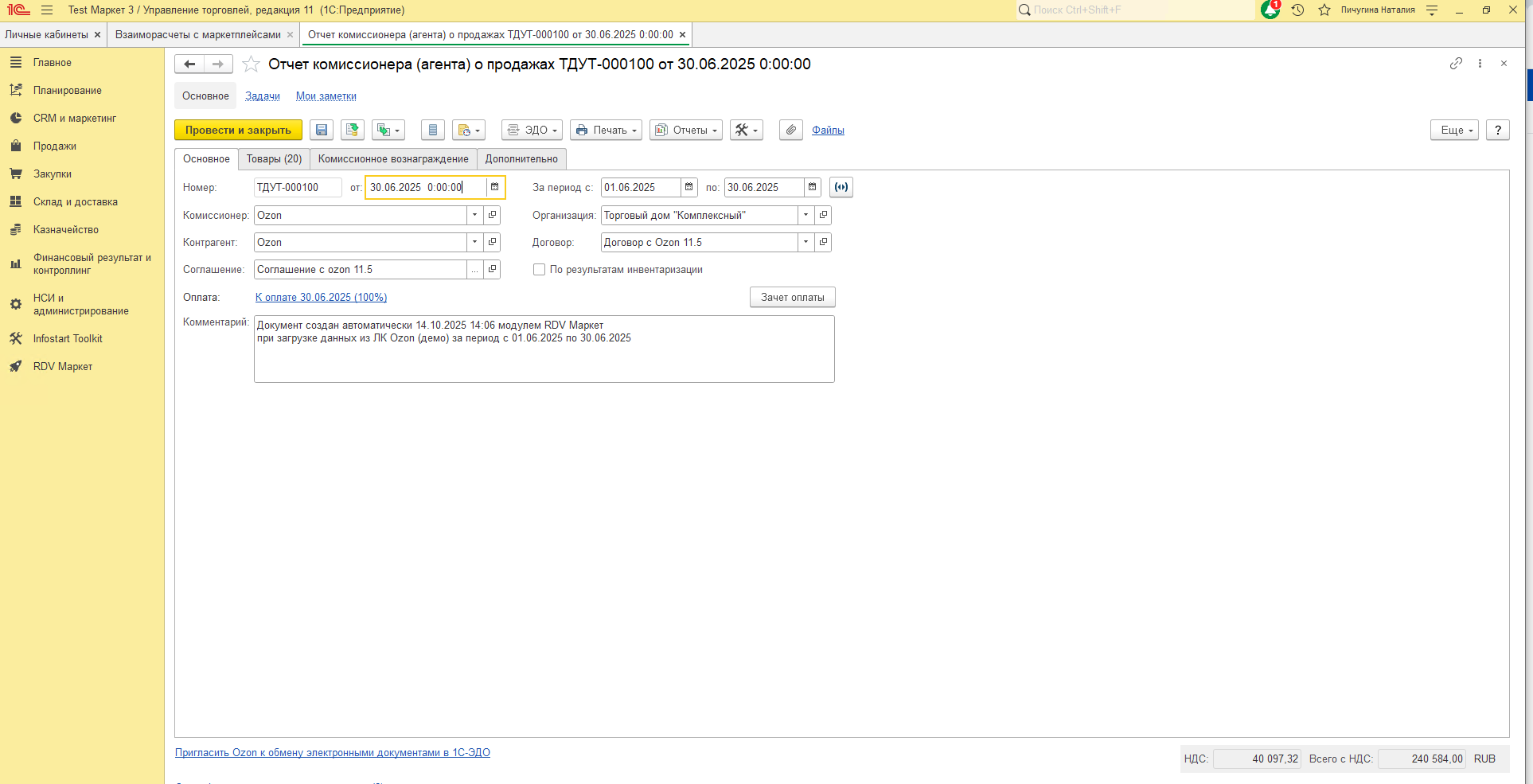The height and width of the screenshot is (784, 1533).
Task: Add document to favorites star
Action: 251,64
